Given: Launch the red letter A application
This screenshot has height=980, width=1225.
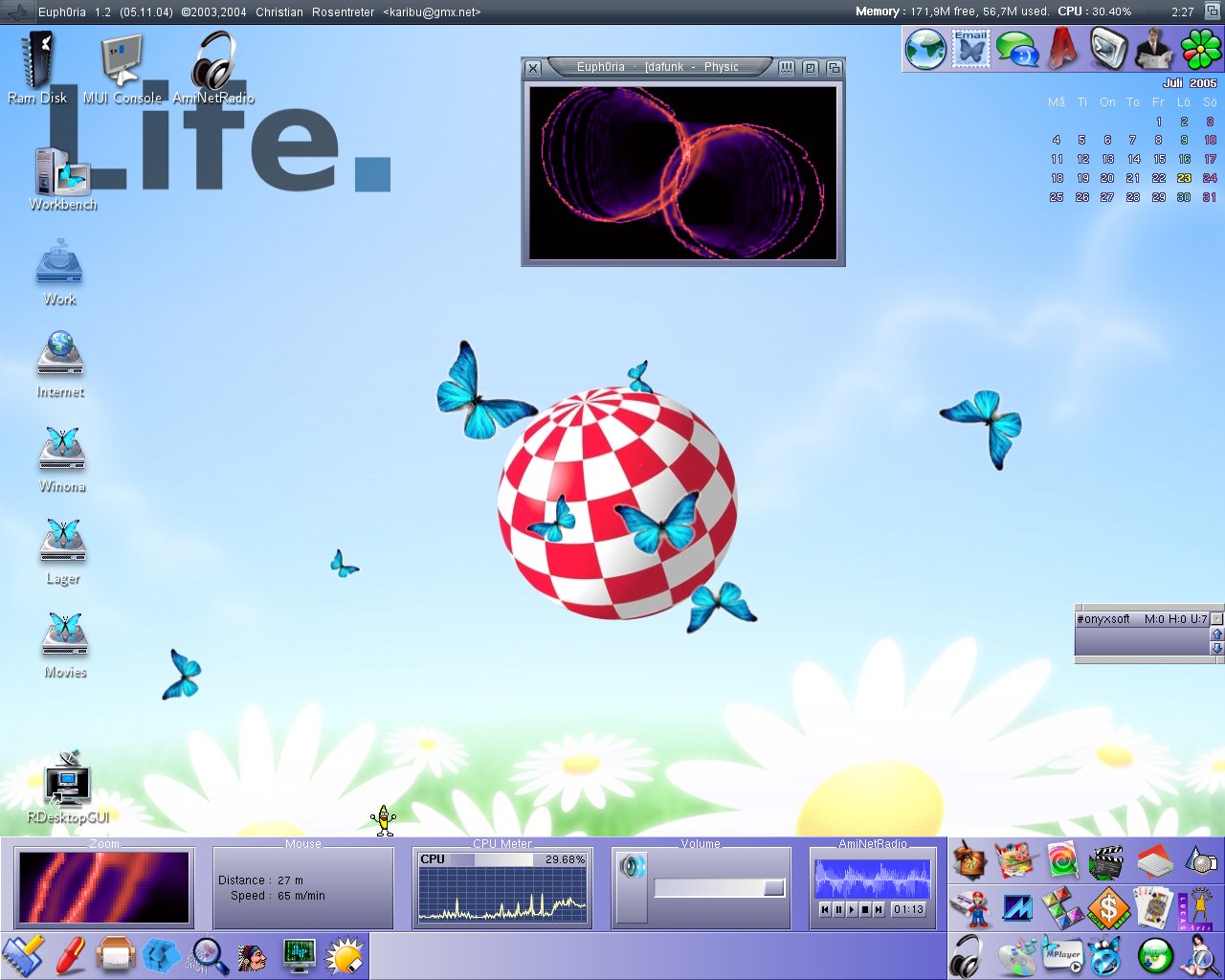Looking at the screenshot, I should pos(1062,49).
